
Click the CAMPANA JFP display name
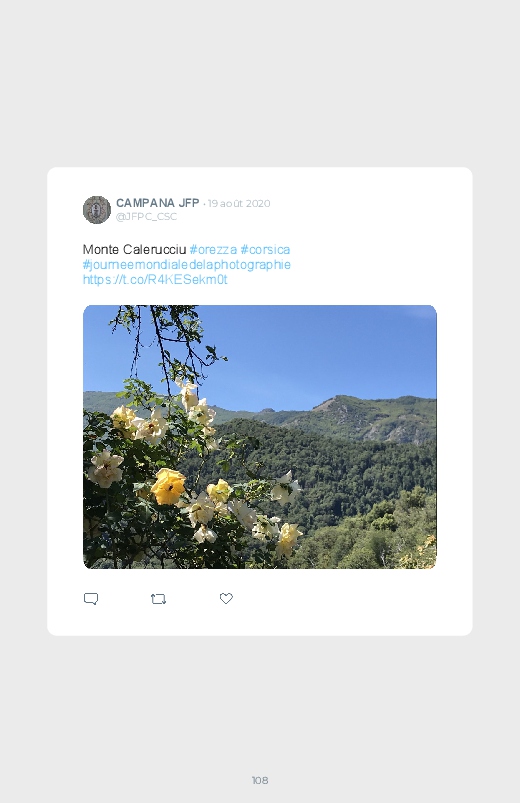tap(157, 203)
